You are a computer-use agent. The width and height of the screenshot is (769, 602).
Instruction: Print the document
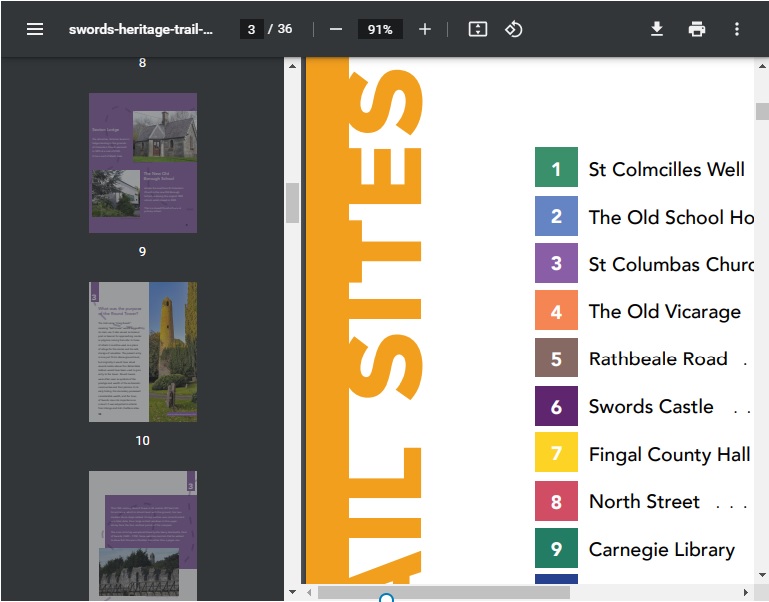point(697,29)
